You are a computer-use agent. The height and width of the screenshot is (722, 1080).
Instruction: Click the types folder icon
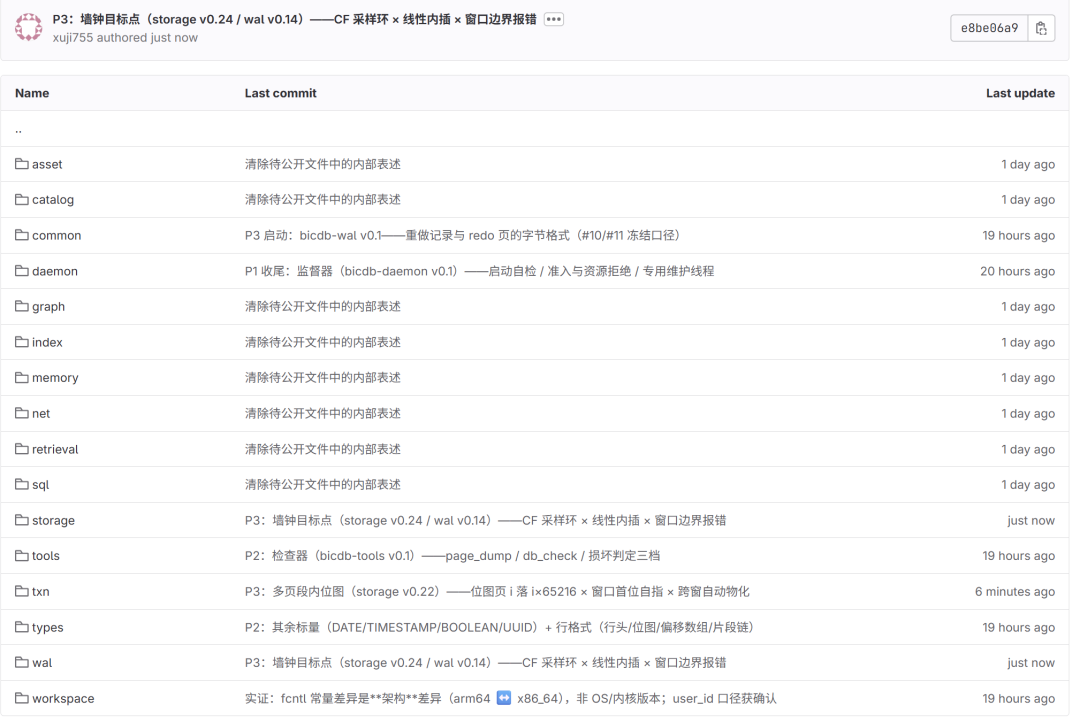[x=21, y=627]
